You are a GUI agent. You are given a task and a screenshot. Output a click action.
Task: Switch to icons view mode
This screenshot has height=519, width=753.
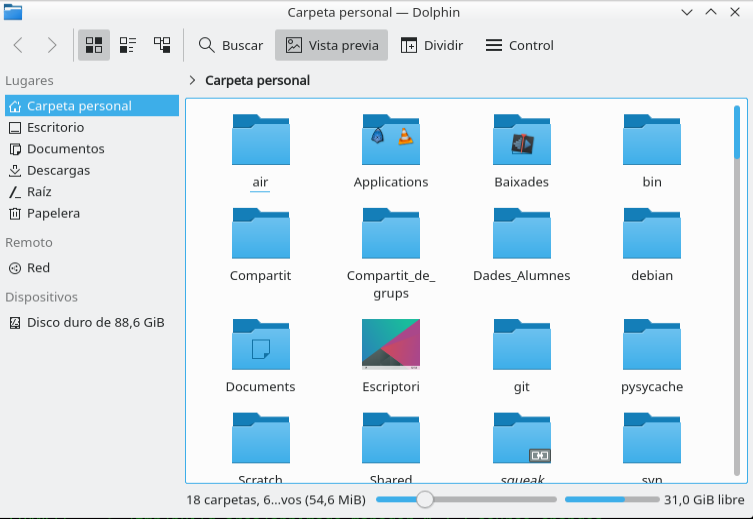(94, 45)
